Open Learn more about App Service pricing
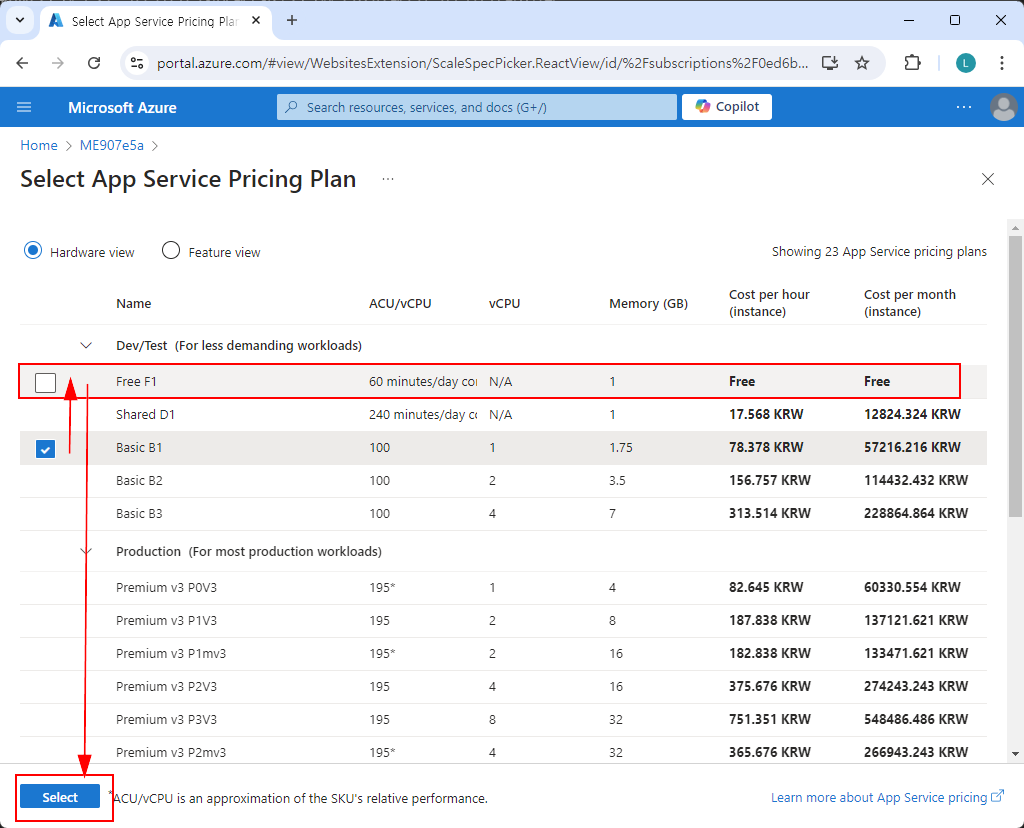This screenshot has height=828, width=1024. click(888, 797)
